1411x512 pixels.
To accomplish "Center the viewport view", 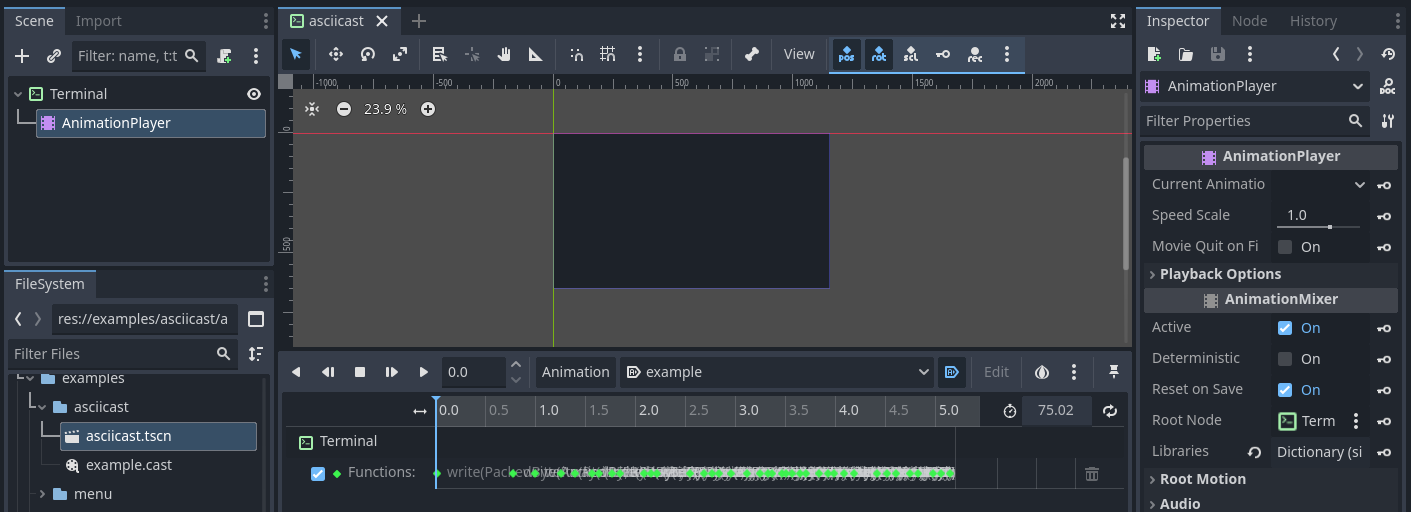I will 312,109.
